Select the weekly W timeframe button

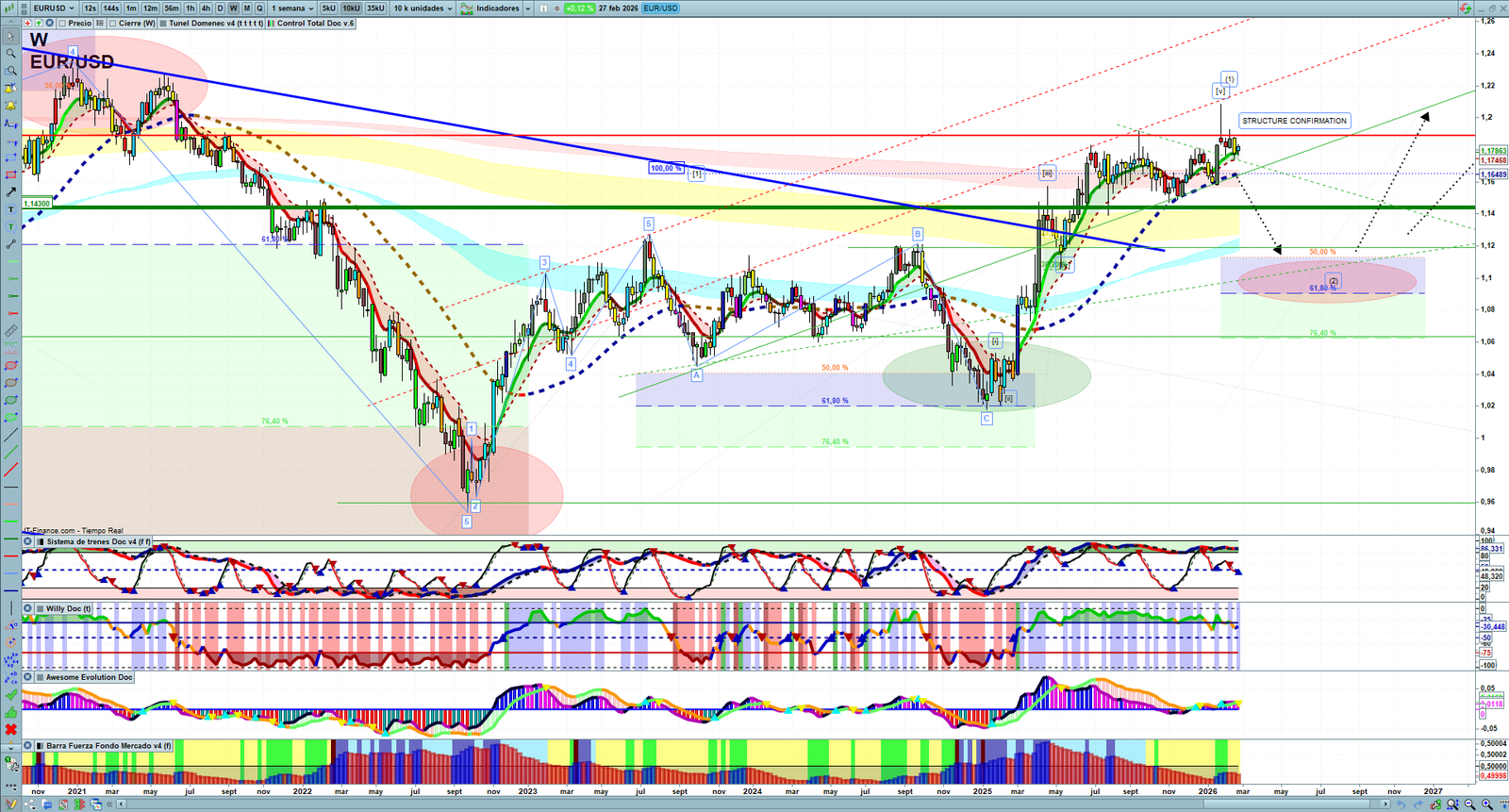click(234, 8)
